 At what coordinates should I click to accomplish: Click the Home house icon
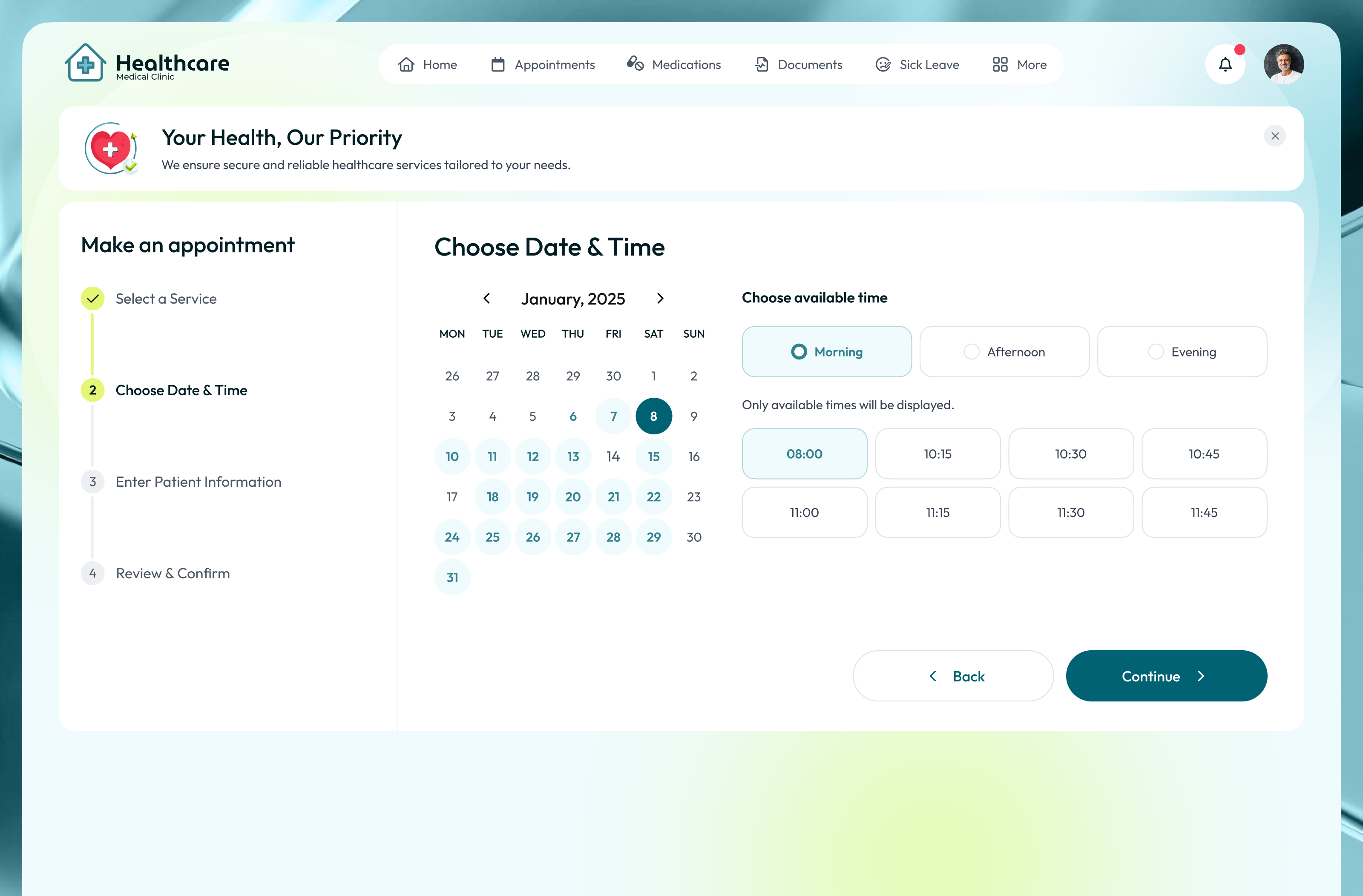click(x=406, y=64)
